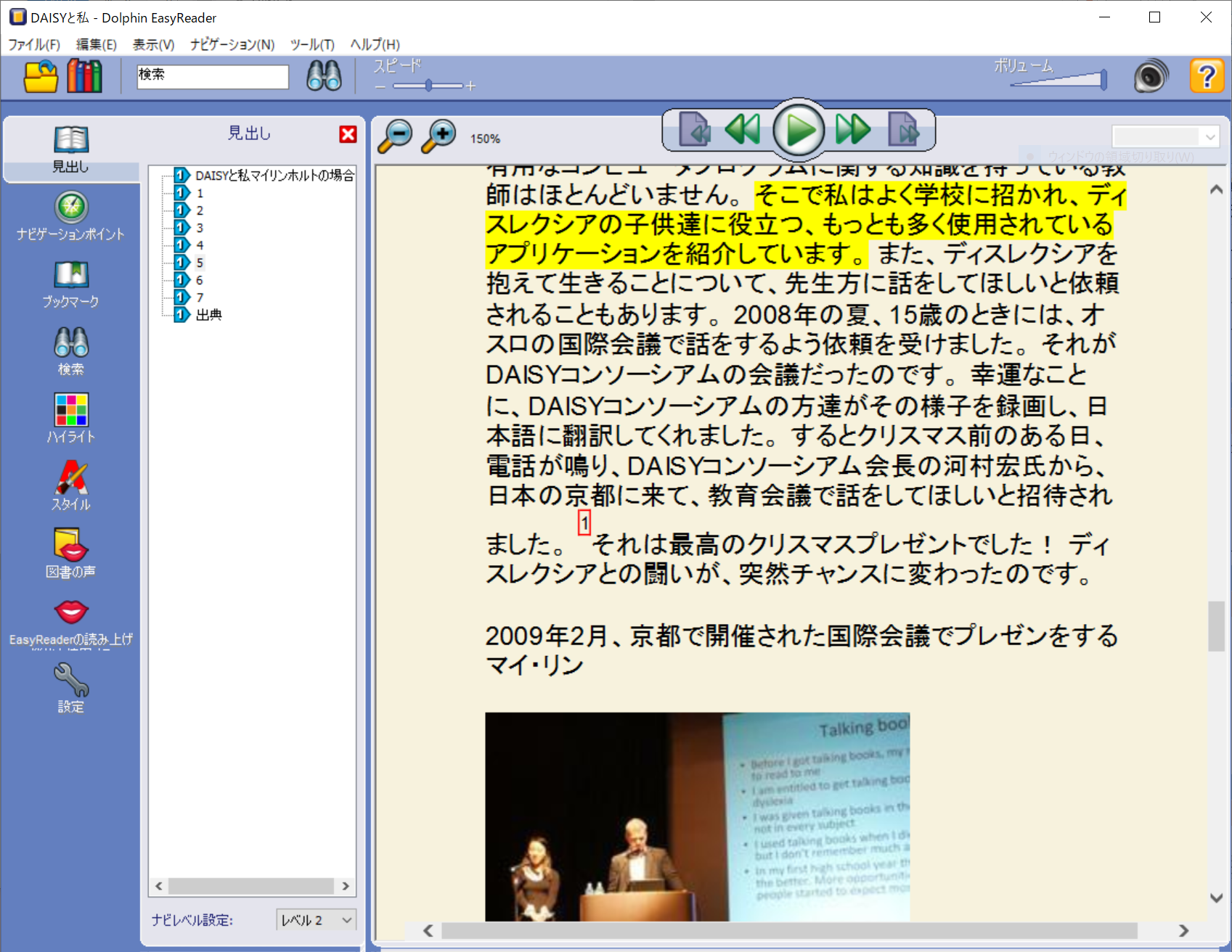Open the ヘルプ(H) menu
This screenshot has width=1232, height=952.
point(375,44)
